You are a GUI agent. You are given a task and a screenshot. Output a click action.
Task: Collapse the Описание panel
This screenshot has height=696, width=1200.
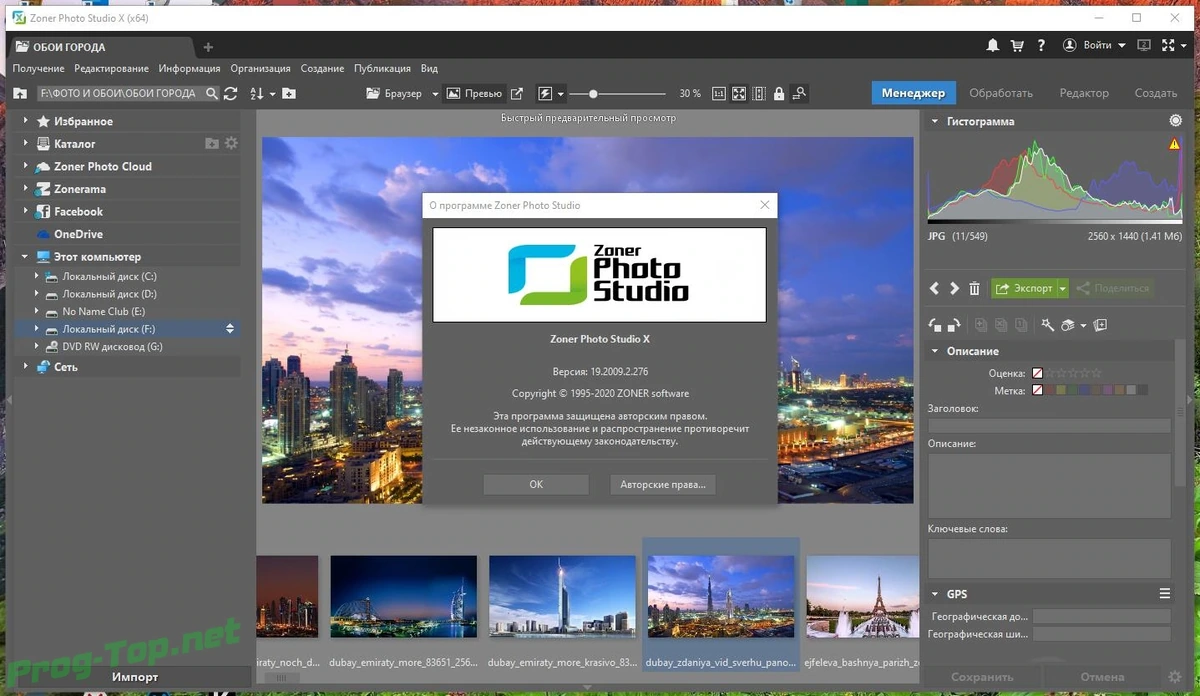pos(935,351)
